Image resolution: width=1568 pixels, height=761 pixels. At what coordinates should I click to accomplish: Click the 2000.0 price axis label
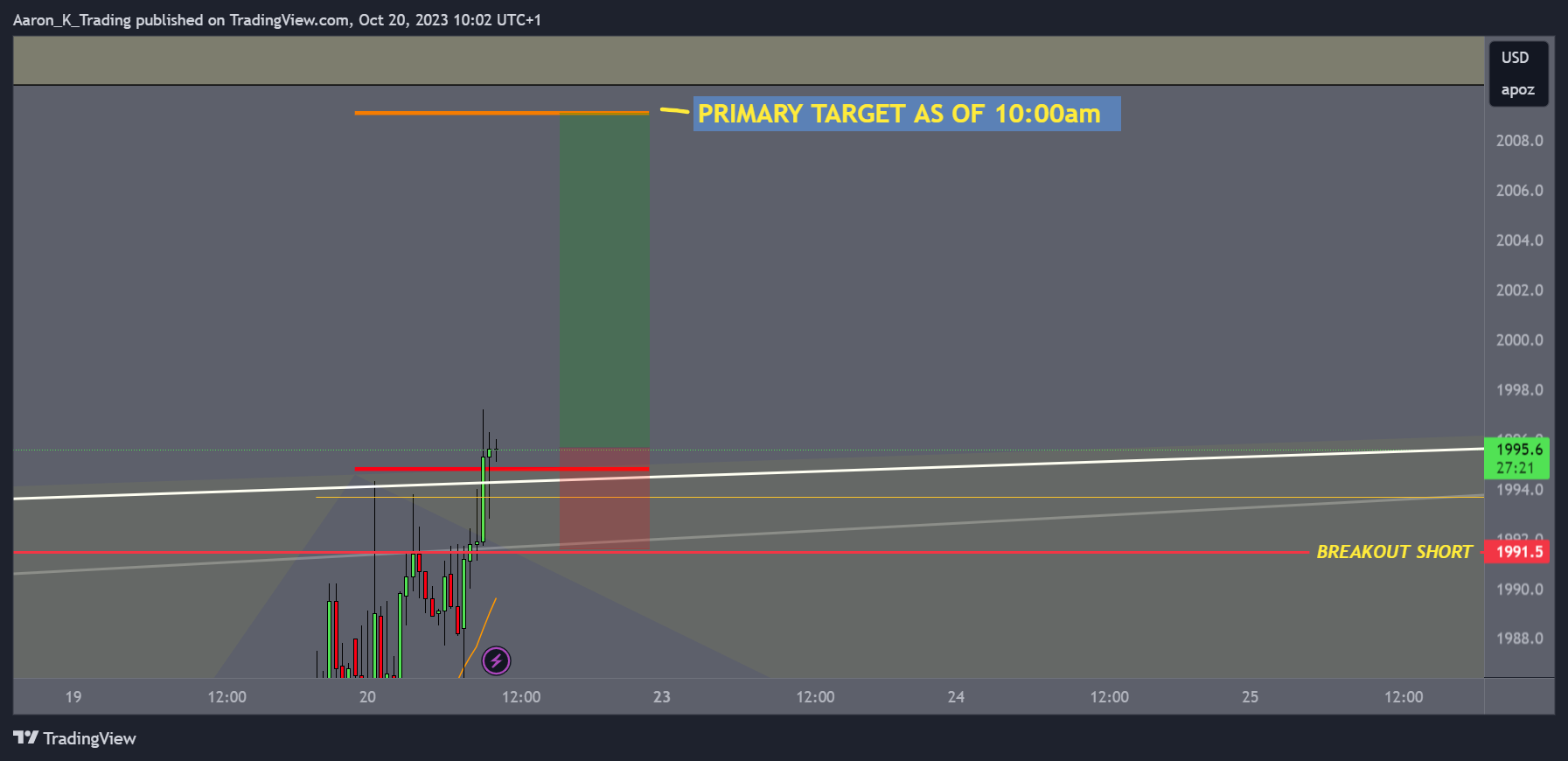pyautogui.click(x=1519, y=340)
